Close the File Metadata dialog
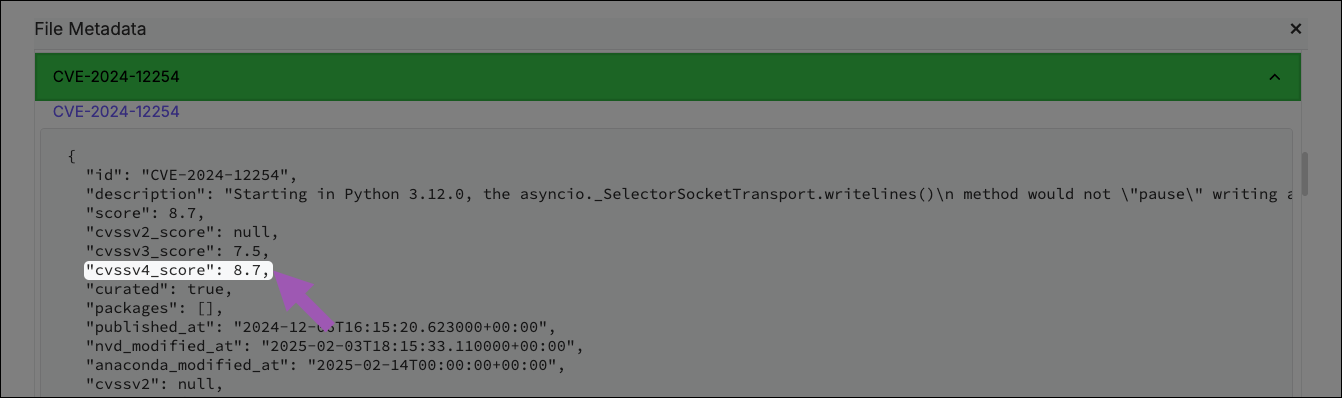The width and height of the screenshot is (1342, 398). tap(1295, 29)
